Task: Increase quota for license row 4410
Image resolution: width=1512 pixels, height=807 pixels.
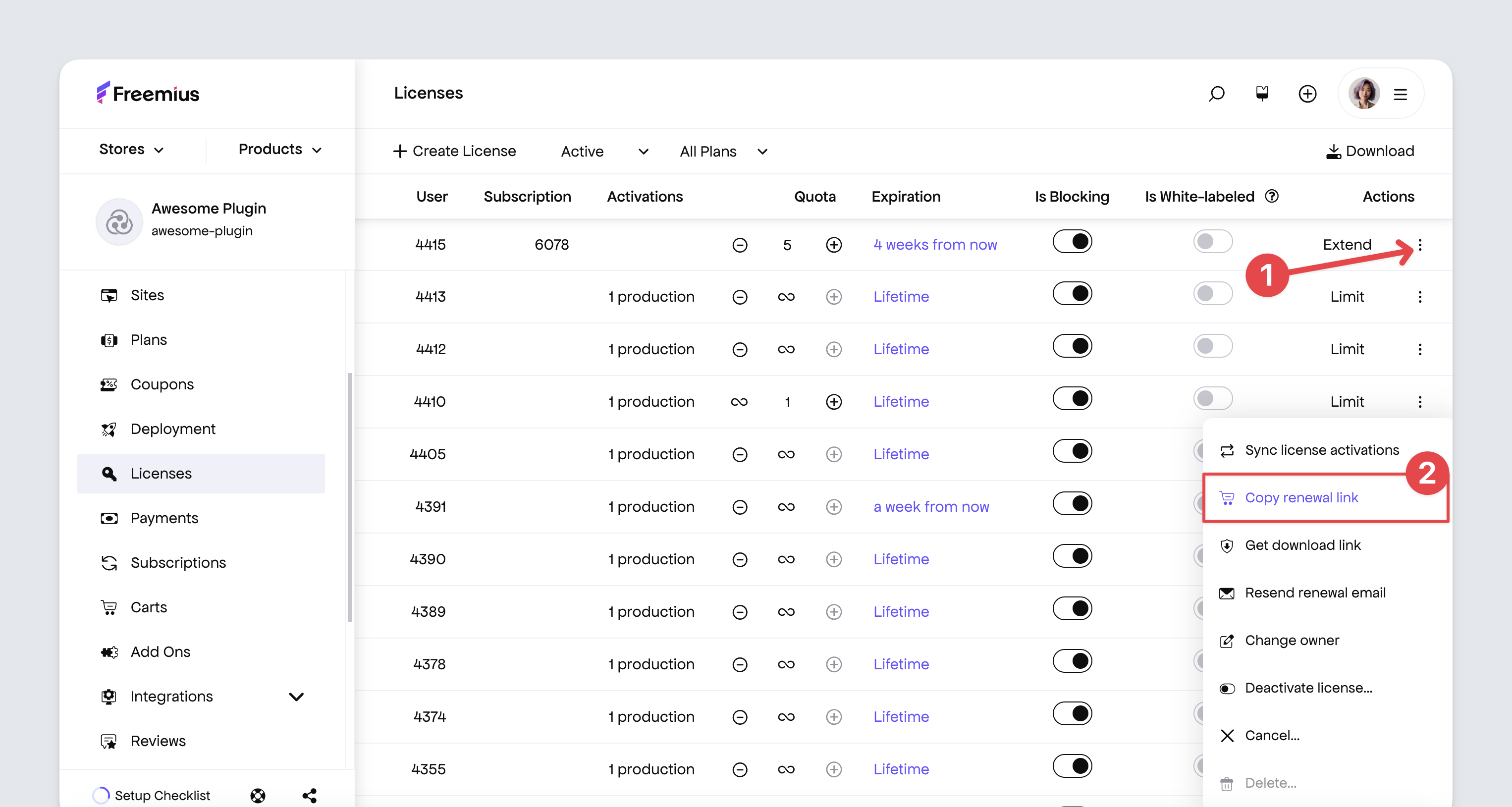Action: point(833,401)
